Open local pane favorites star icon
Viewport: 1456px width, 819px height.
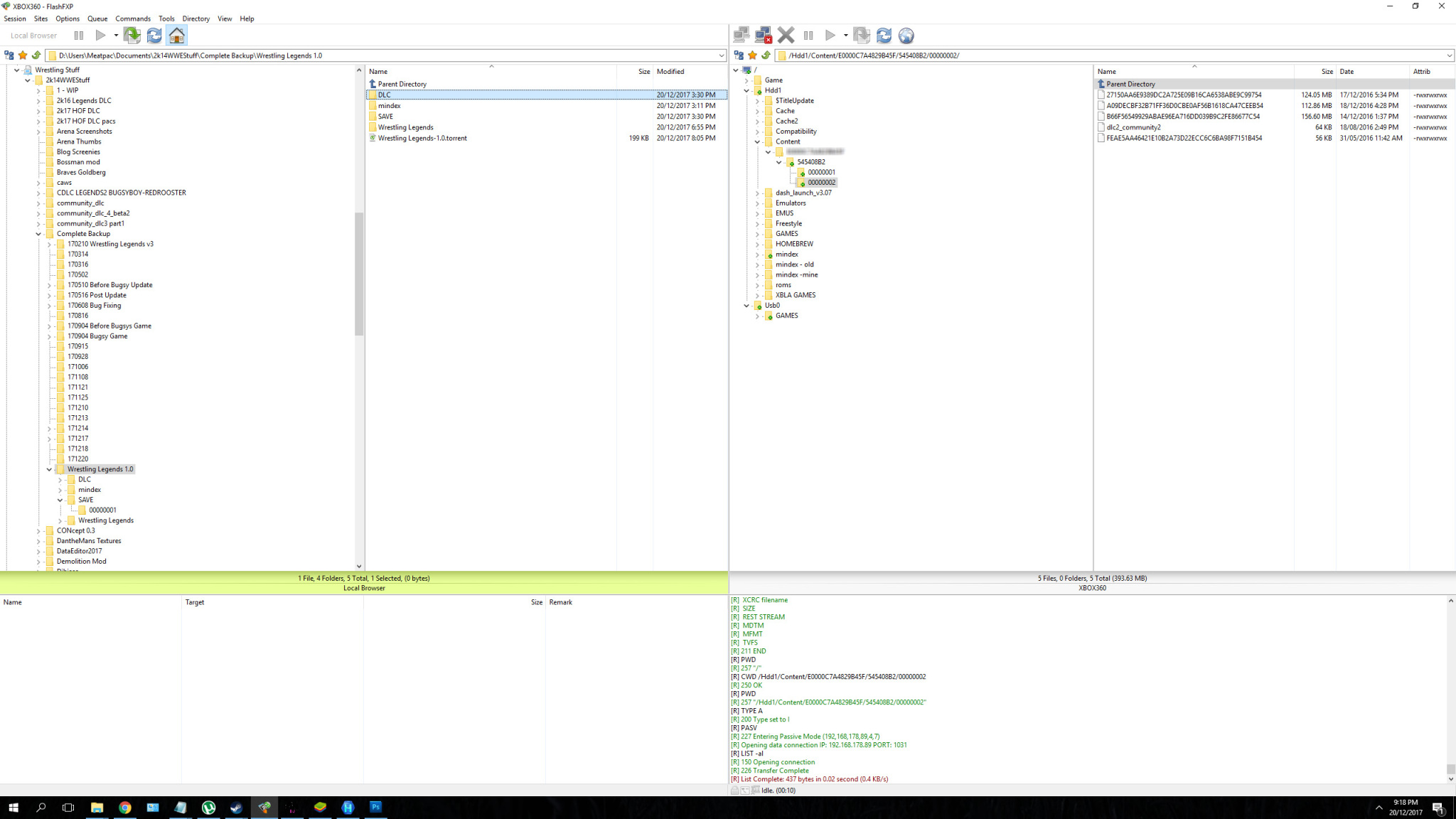click(23, 55)
